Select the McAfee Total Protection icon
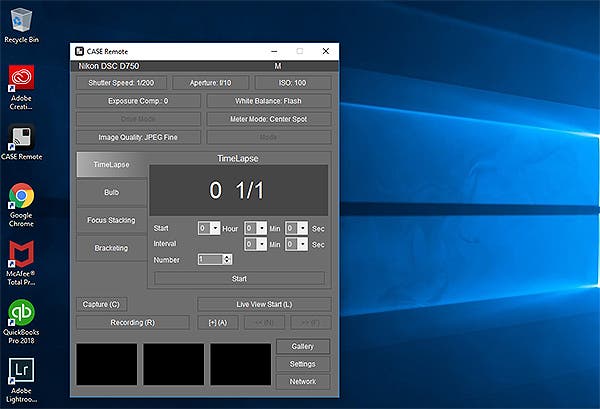The height and width of the screenshot is (409, 600). click(21, 263)
